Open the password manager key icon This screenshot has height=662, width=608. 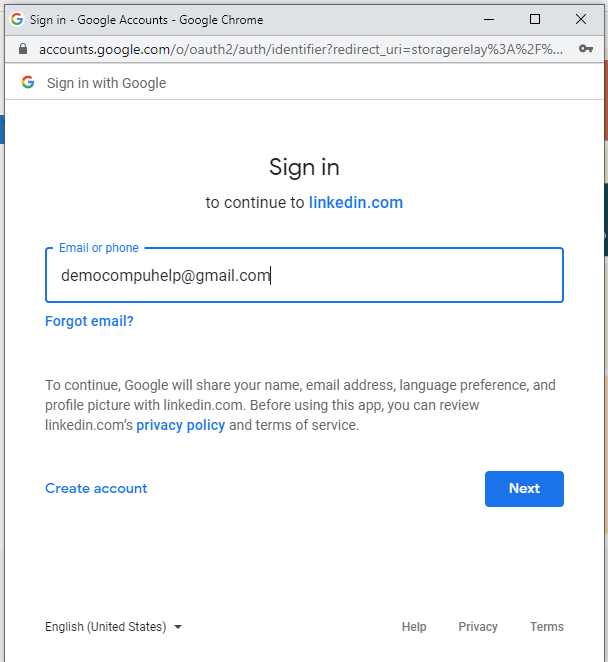pos(586,49)
